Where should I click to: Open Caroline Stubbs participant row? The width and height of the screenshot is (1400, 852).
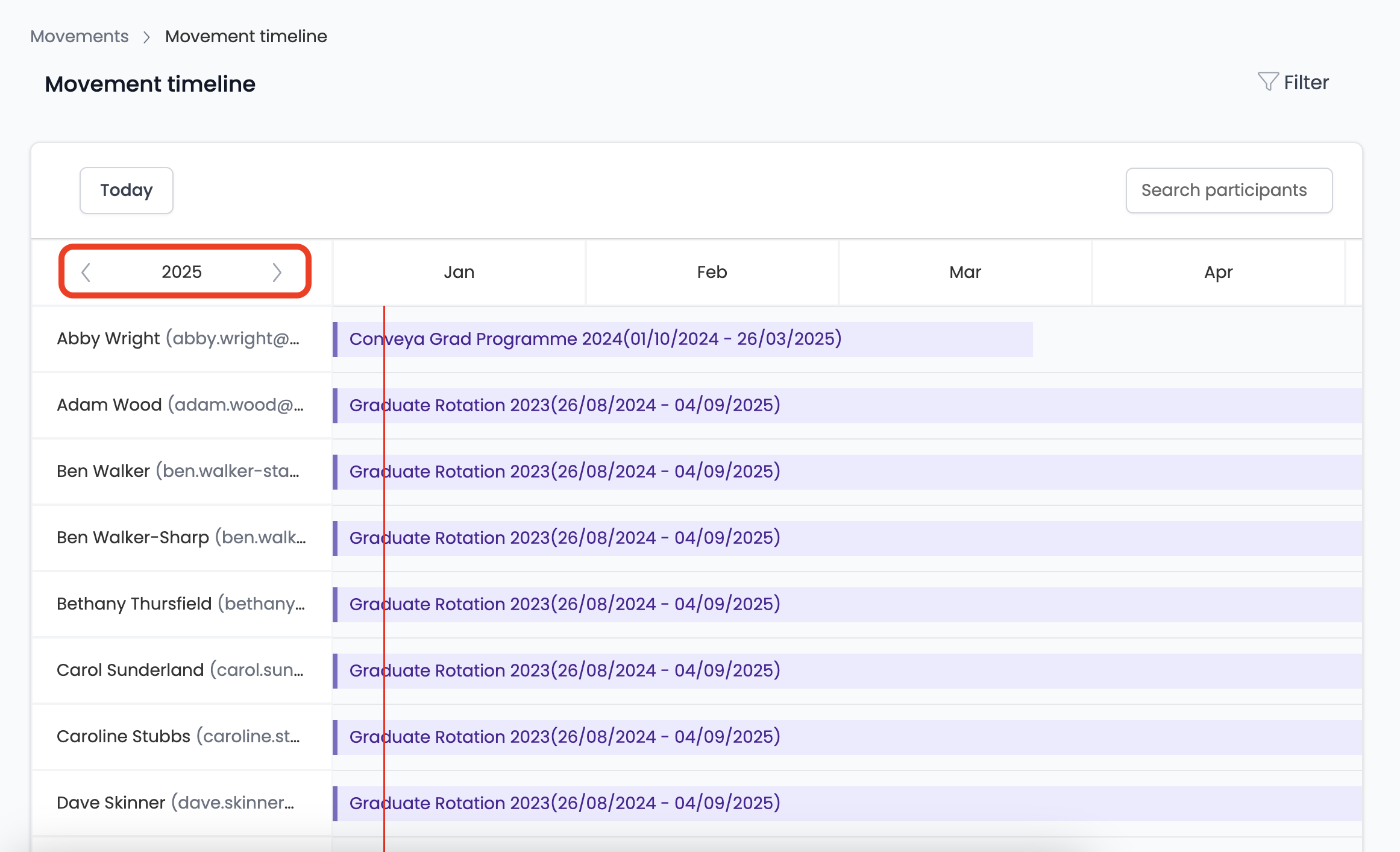pyautogui.click(x=181, y=737)
